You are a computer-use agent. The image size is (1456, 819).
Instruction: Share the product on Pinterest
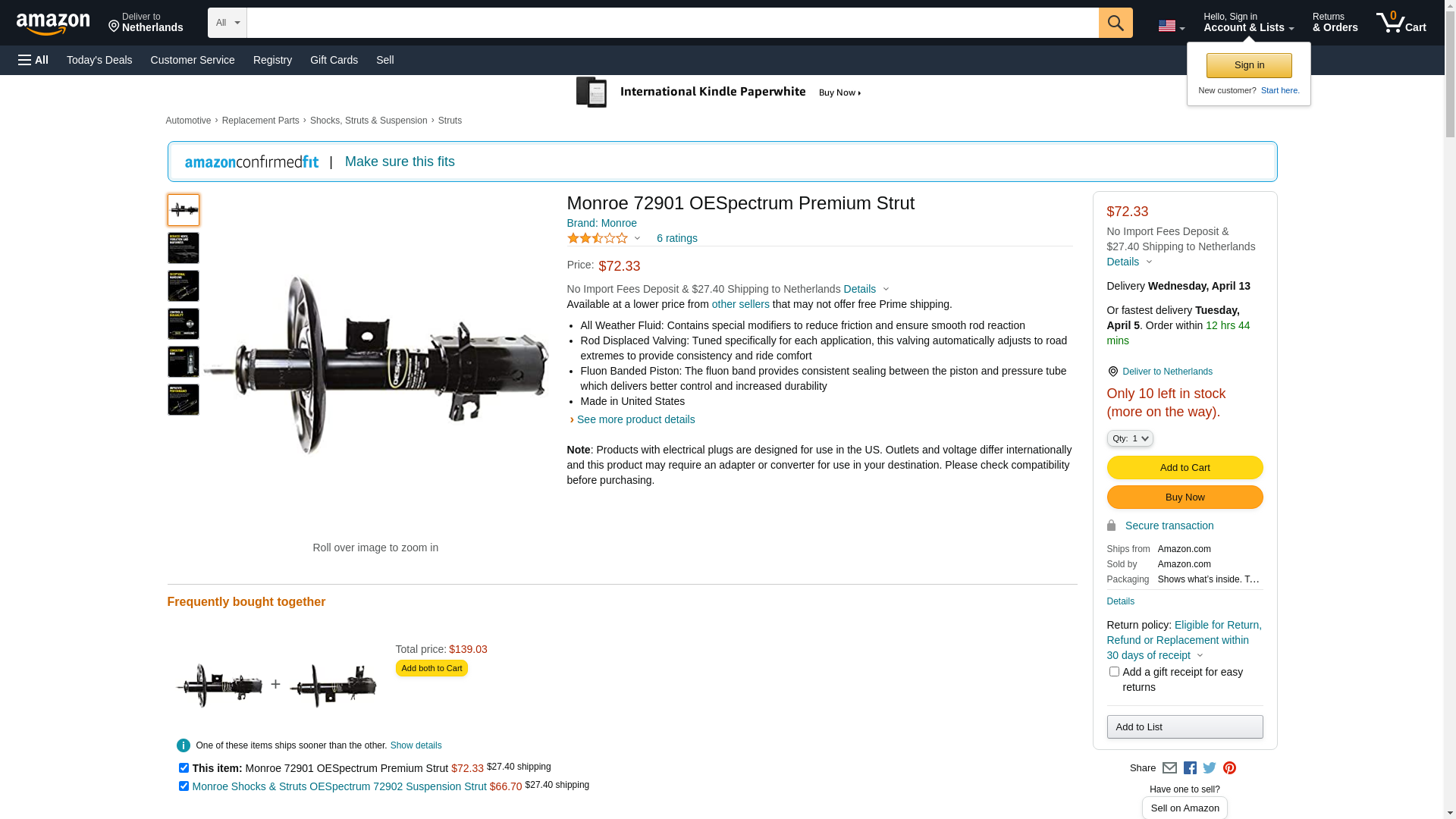tap(1229, 768)
